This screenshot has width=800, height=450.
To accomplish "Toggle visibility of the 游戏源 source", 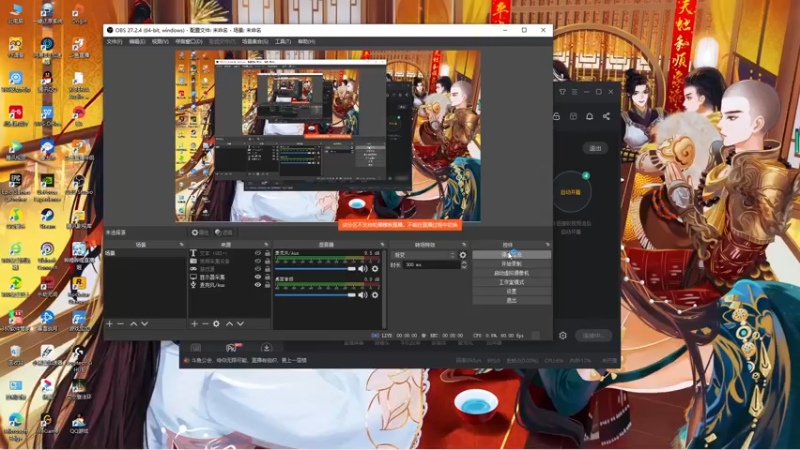I will click(258, 269).
